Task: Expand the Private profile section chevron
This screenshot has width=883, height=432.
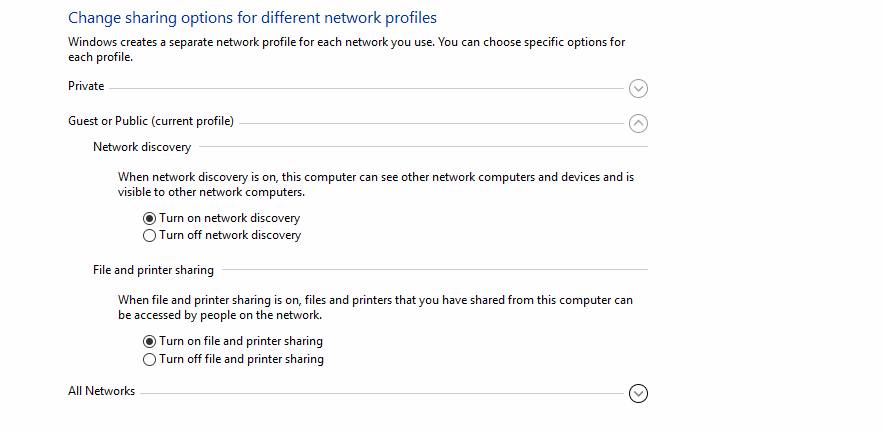Action: point(638,88)
